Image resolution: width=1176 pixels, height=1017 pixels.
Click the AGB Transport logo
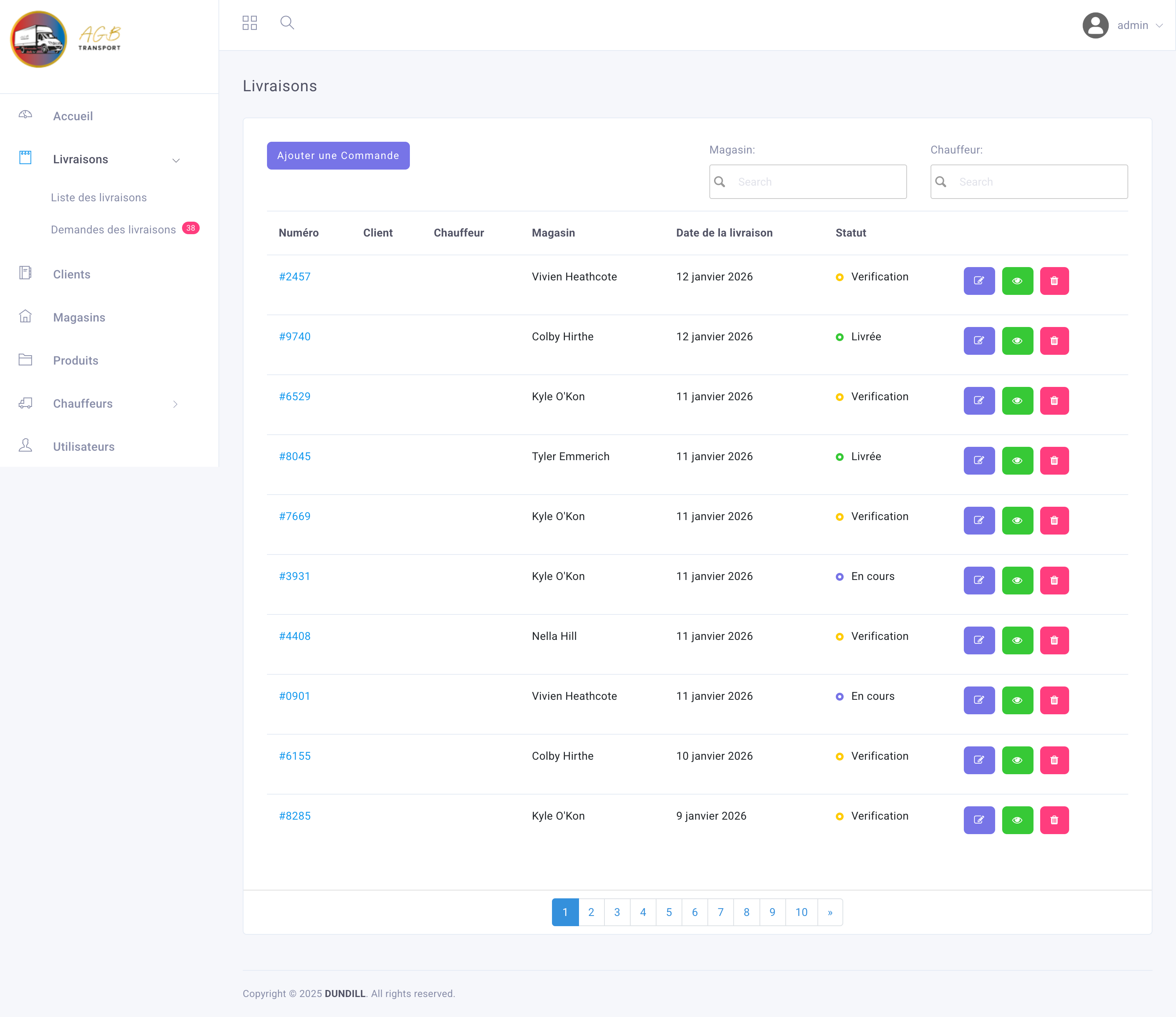point(66,39)
